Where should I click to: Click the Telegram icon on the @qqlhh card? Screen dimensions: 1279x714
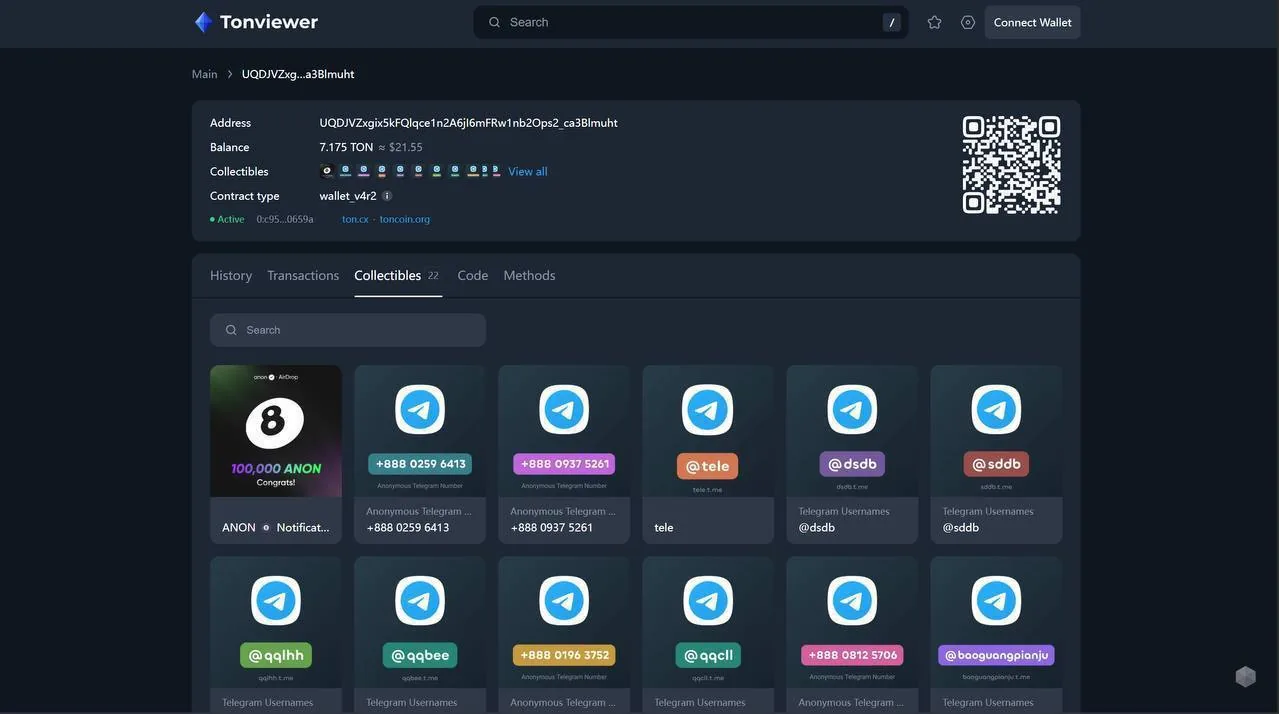[276, 601]
